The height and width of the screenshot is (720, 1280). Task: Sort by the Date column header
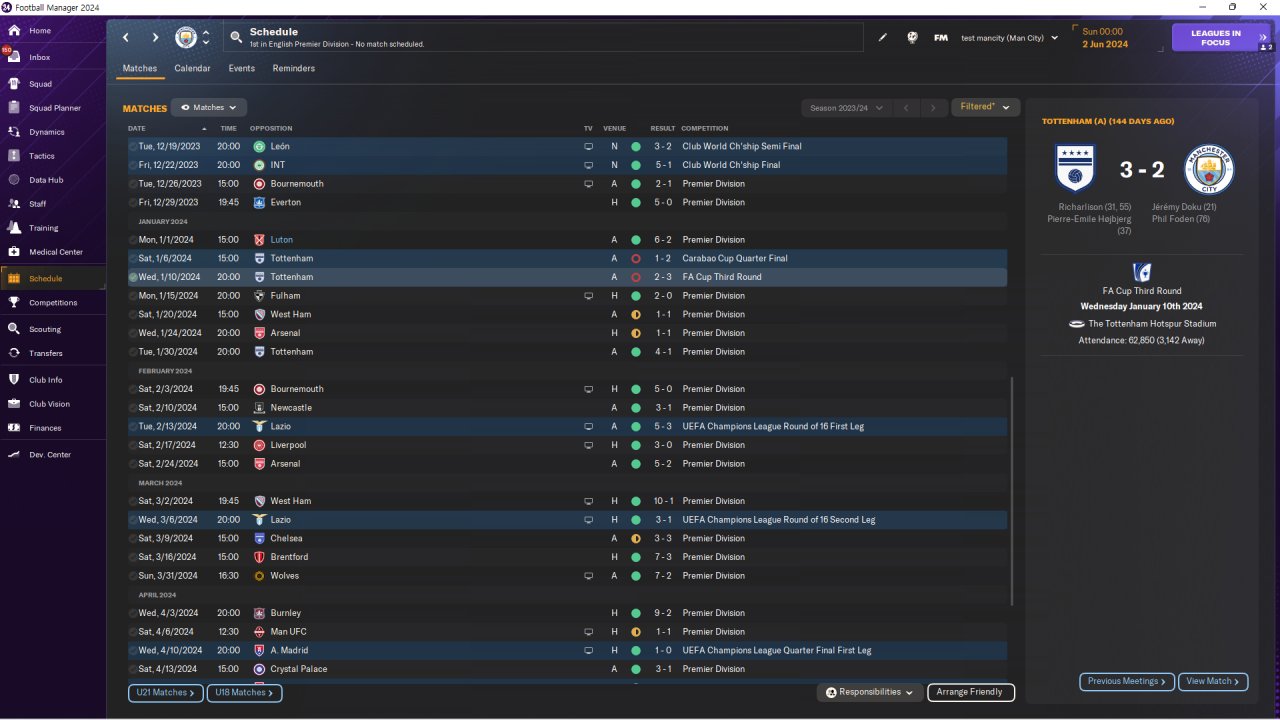[x=137, y=129]
